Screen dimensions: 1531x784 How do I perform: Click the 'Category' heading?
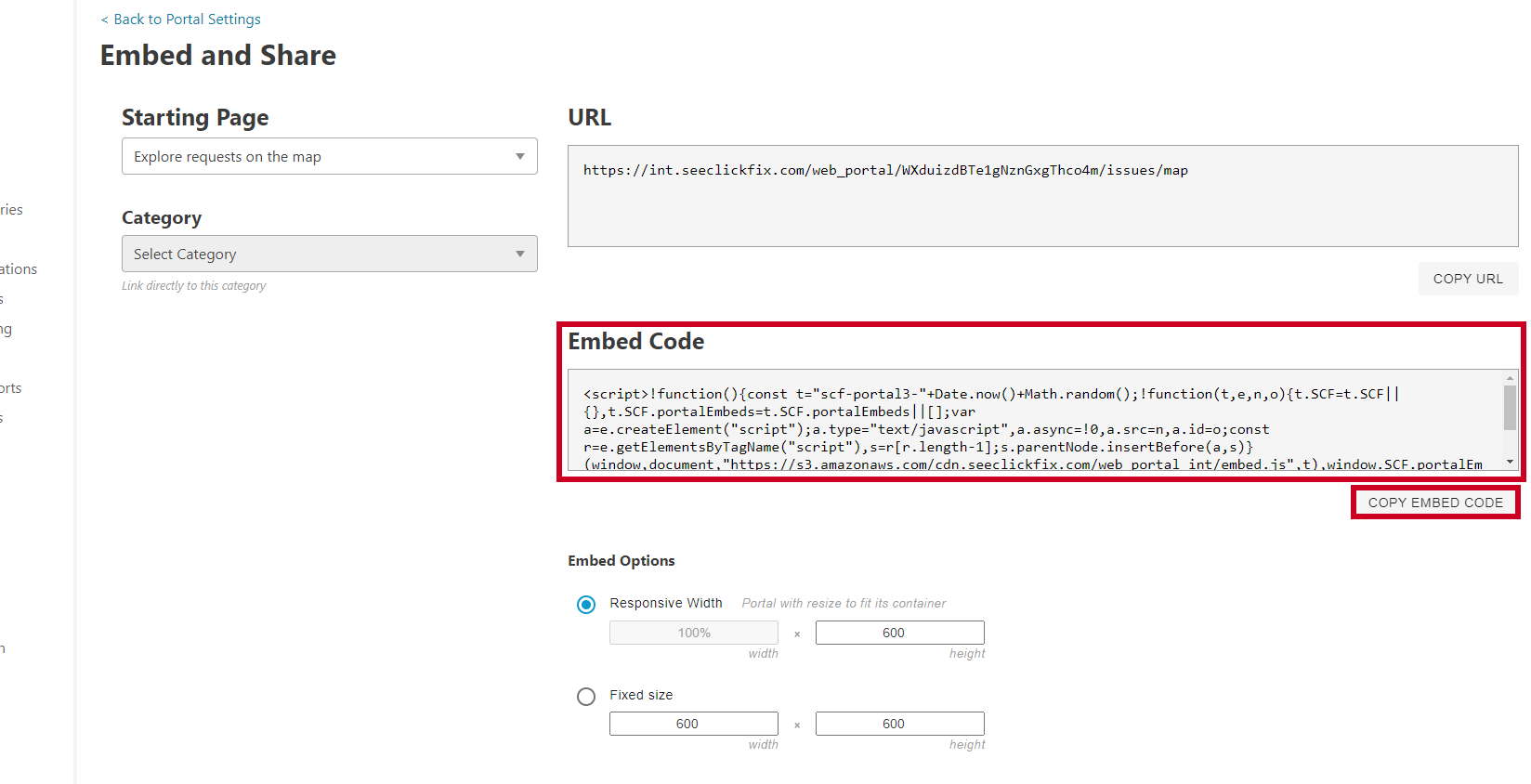[162, 218]
